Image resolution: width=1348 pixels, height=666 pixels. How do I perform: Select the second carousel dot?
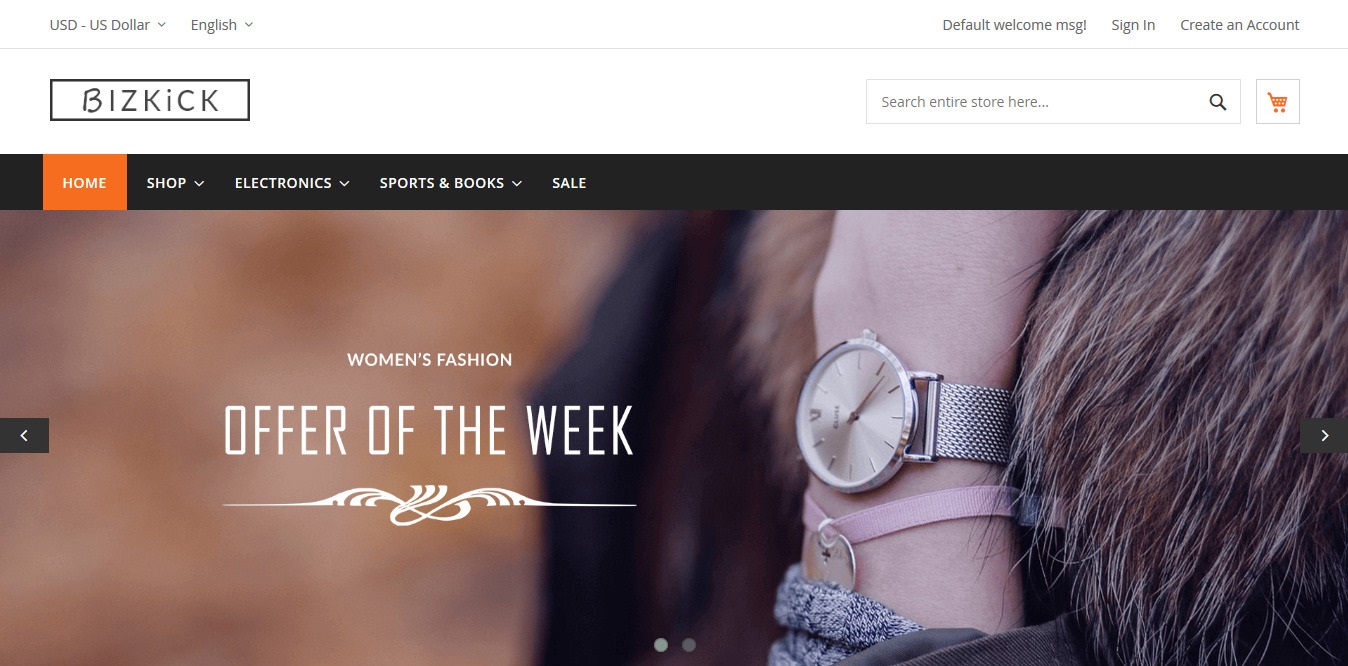point(688,645)
